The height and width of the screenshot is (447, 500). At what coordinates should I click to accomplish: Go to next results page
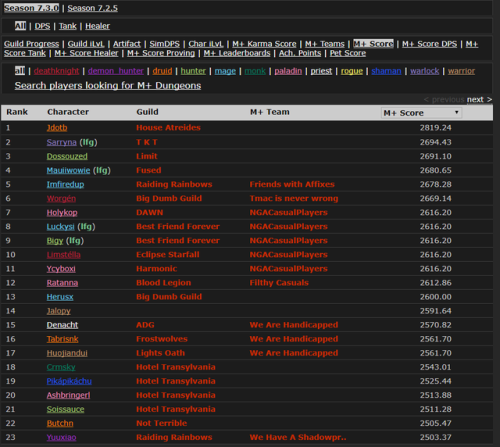point(479,99)
